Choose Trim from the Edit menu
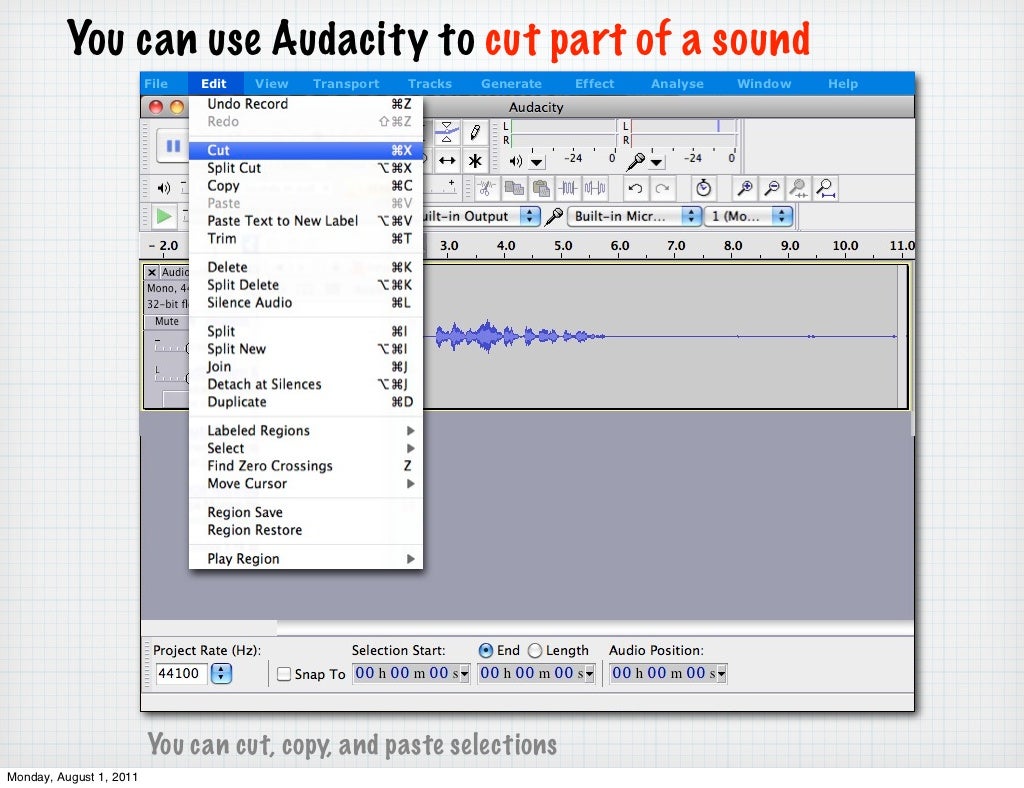 (x=306, y=238)
